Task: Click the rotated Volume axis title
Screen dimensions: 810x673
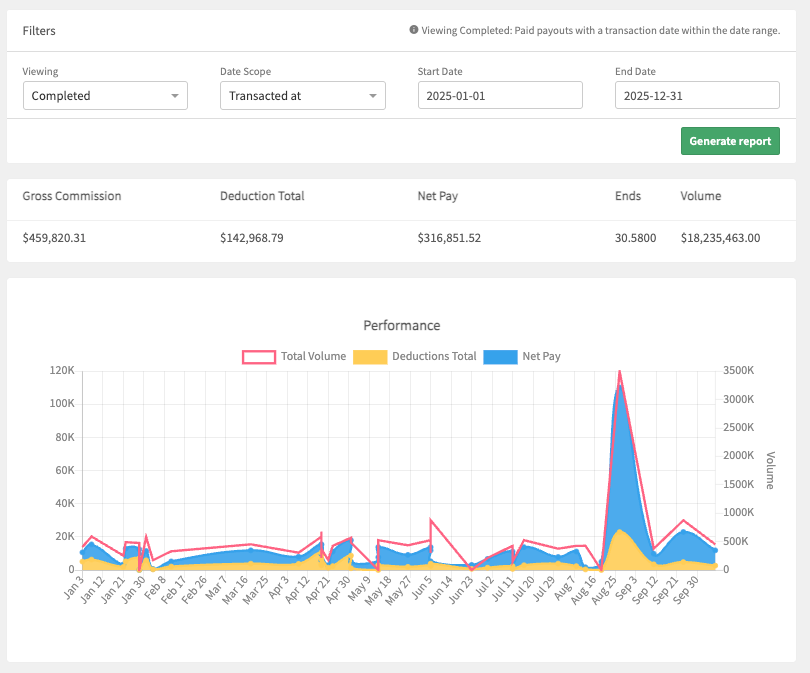Action: tap(770, 470)
